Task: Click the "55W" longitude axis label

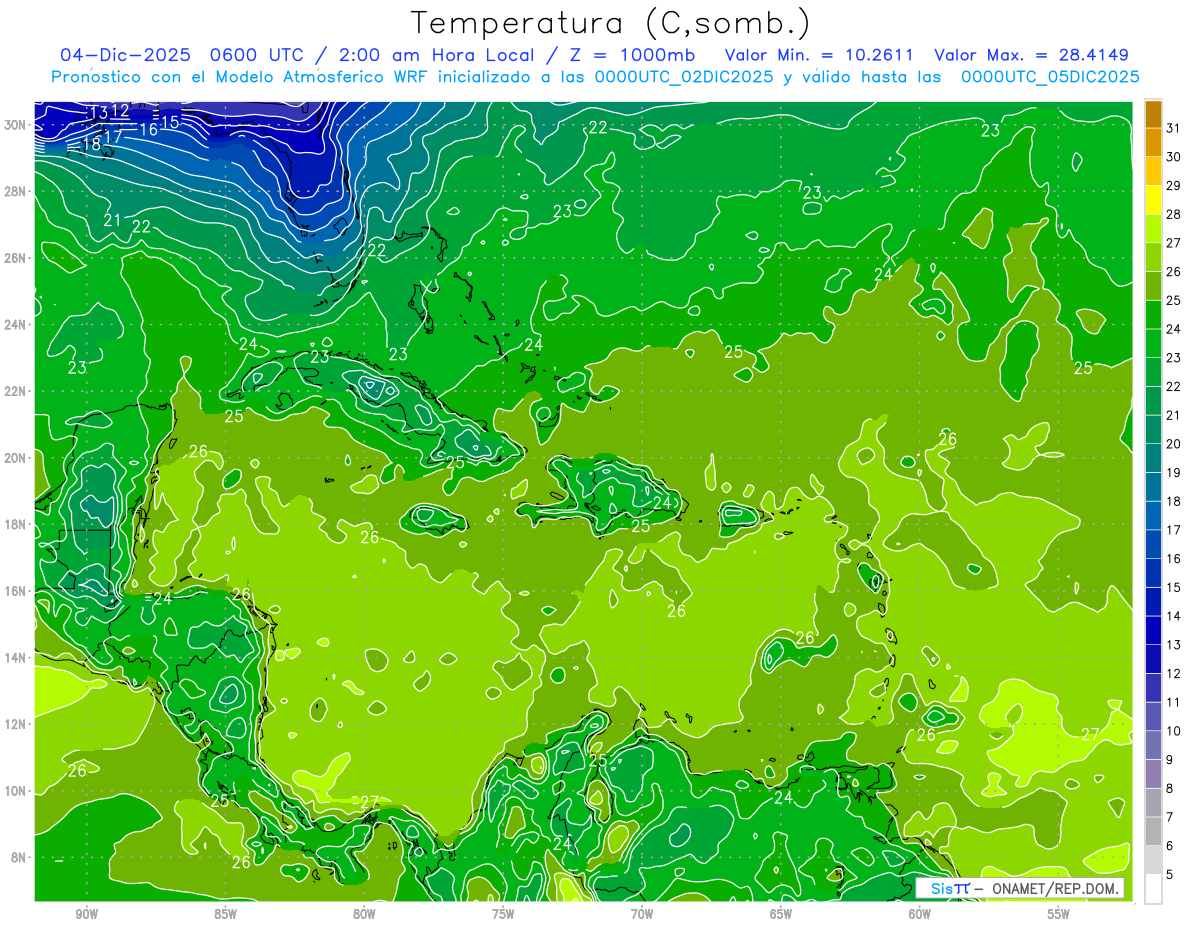Action: point(1060,914)
